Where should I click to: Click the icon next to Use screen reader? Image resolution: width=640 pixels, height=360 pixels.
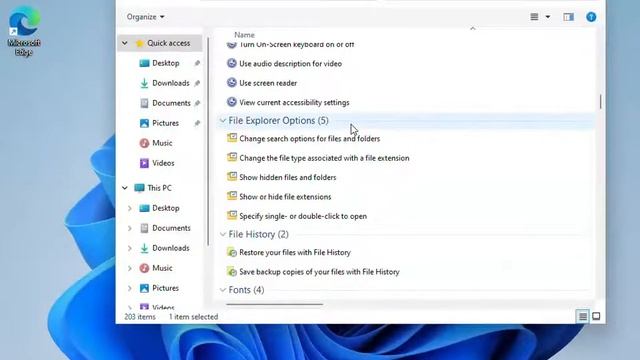click(231, 82)
